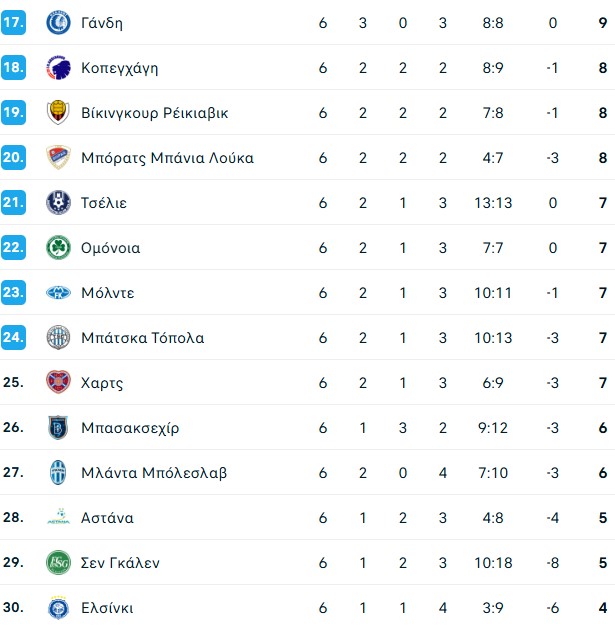Click the Τσέλιε club badge

(58, 202)
